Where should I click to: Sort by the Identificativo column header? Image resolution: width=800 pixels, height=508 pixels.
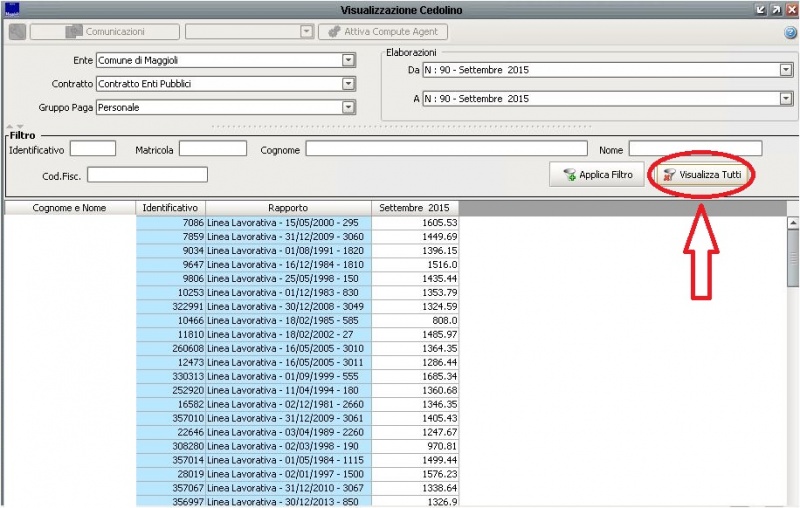pos(170,208)
